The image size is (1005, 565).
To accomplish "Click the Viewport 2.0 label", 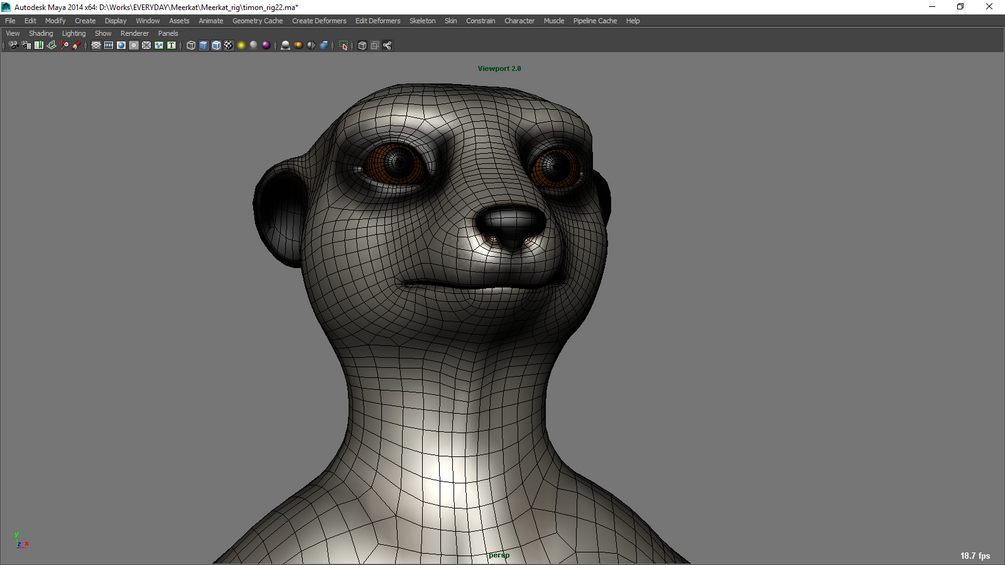I will [499, 69].
